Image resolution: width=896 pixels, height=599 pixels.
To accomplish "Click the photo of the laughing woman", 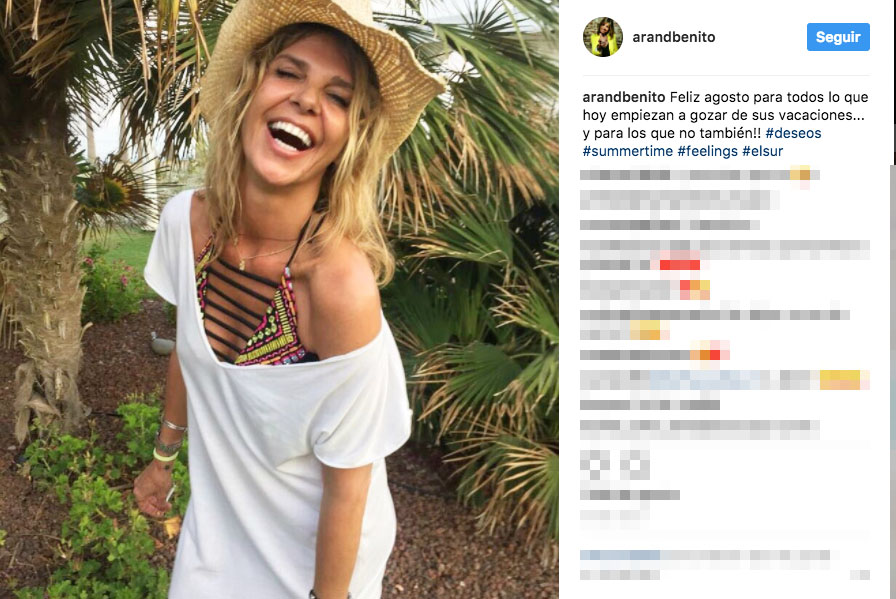I will pos(279,300).
